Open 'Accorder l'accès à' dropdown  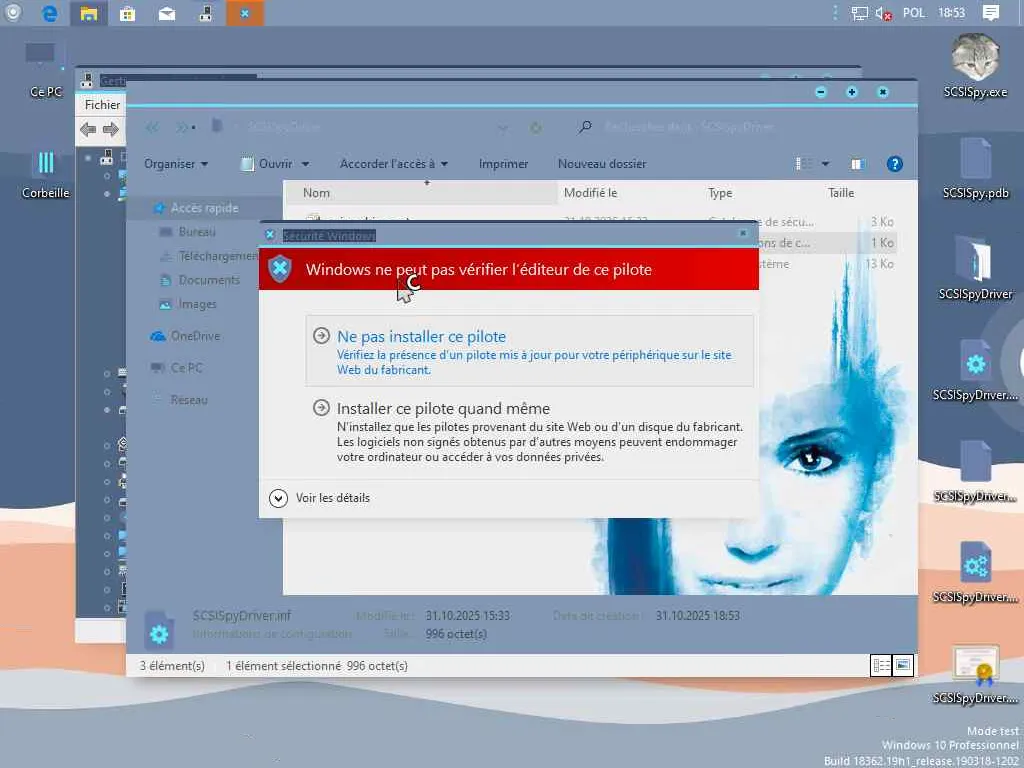coord(393,164)
